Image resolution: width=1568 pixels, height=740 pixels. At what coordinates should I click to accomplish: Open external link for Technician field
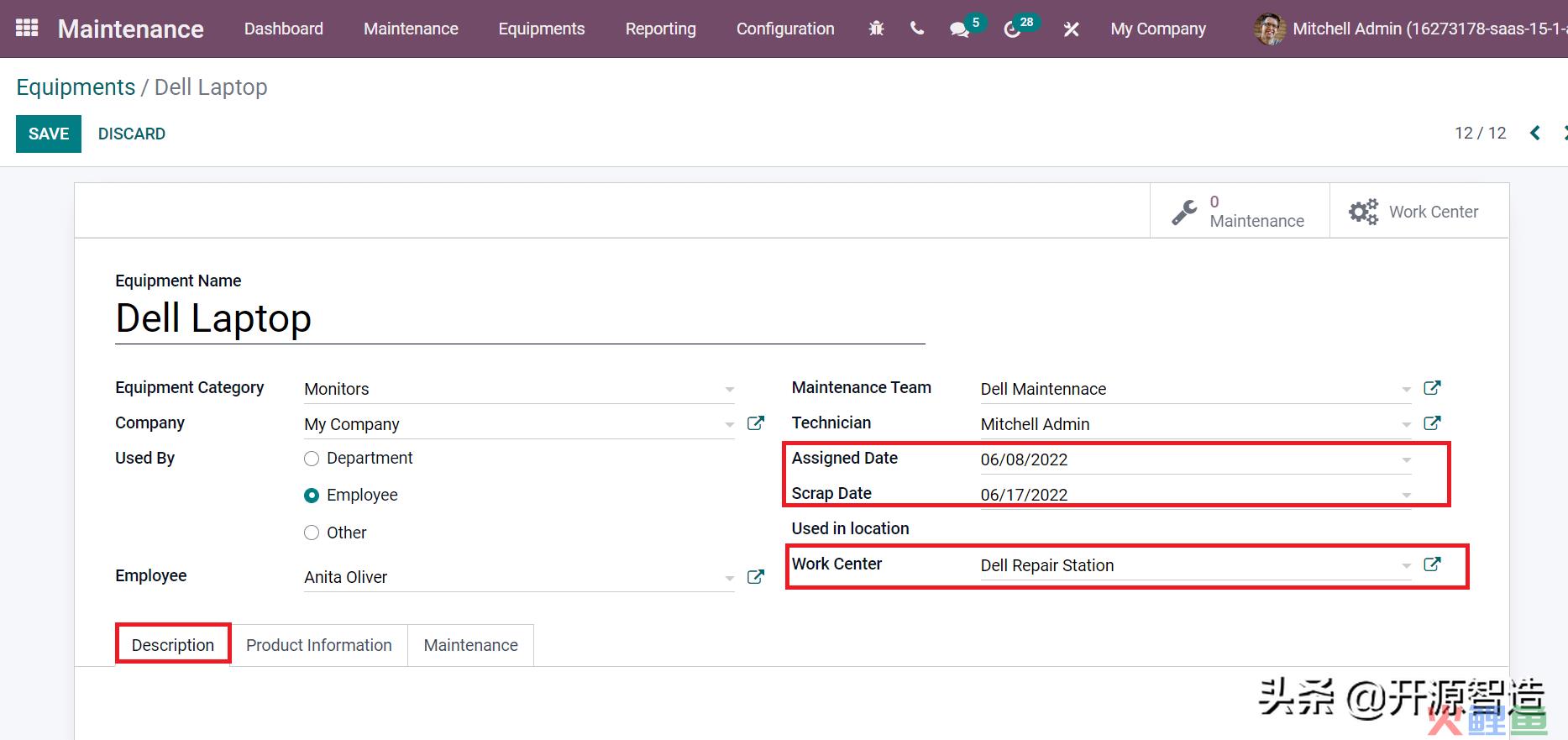(x=1432, y=423)
